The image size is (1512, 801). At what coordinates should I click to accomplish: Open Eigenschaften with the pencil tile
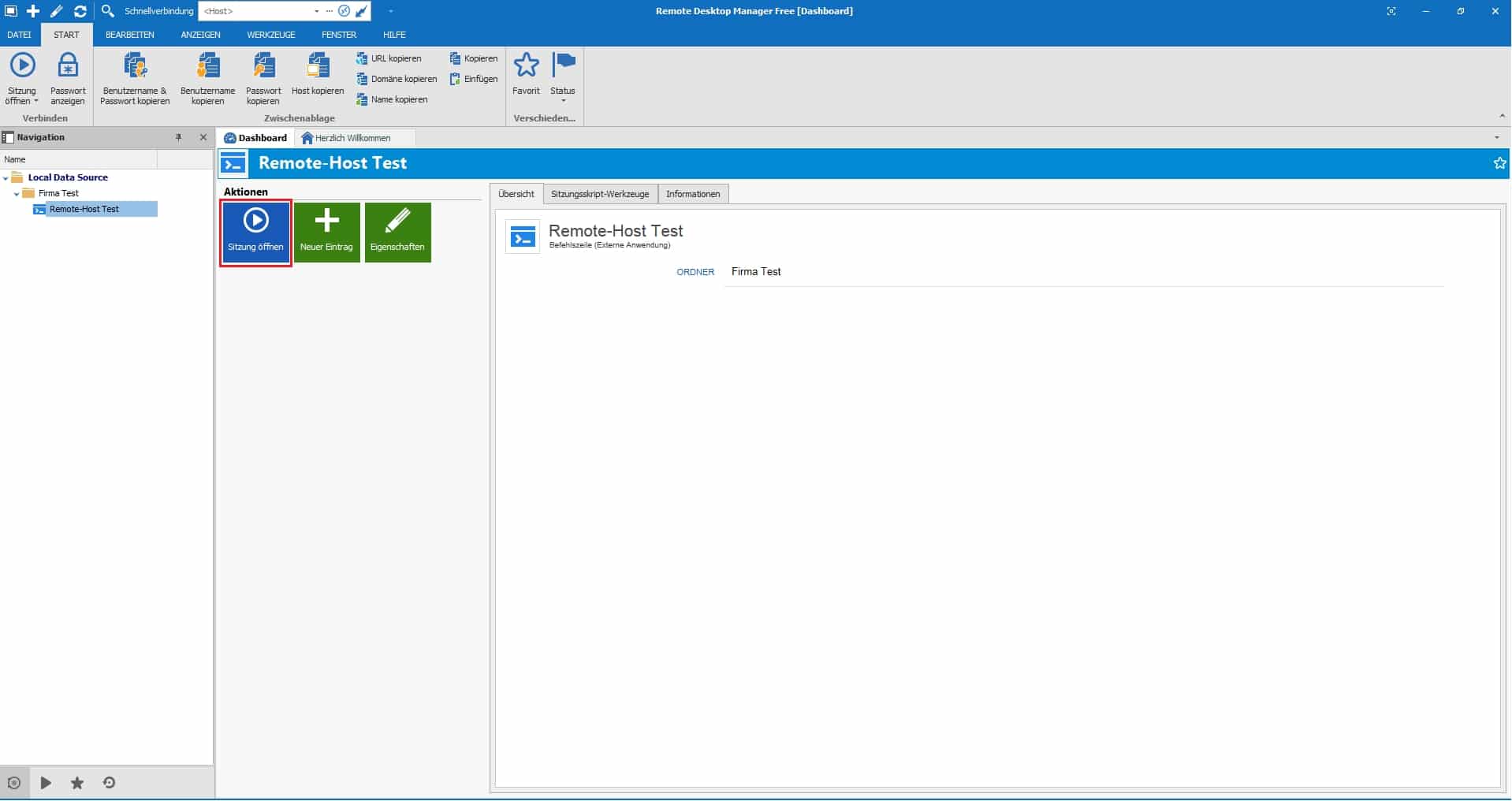(x=397, y=232)
